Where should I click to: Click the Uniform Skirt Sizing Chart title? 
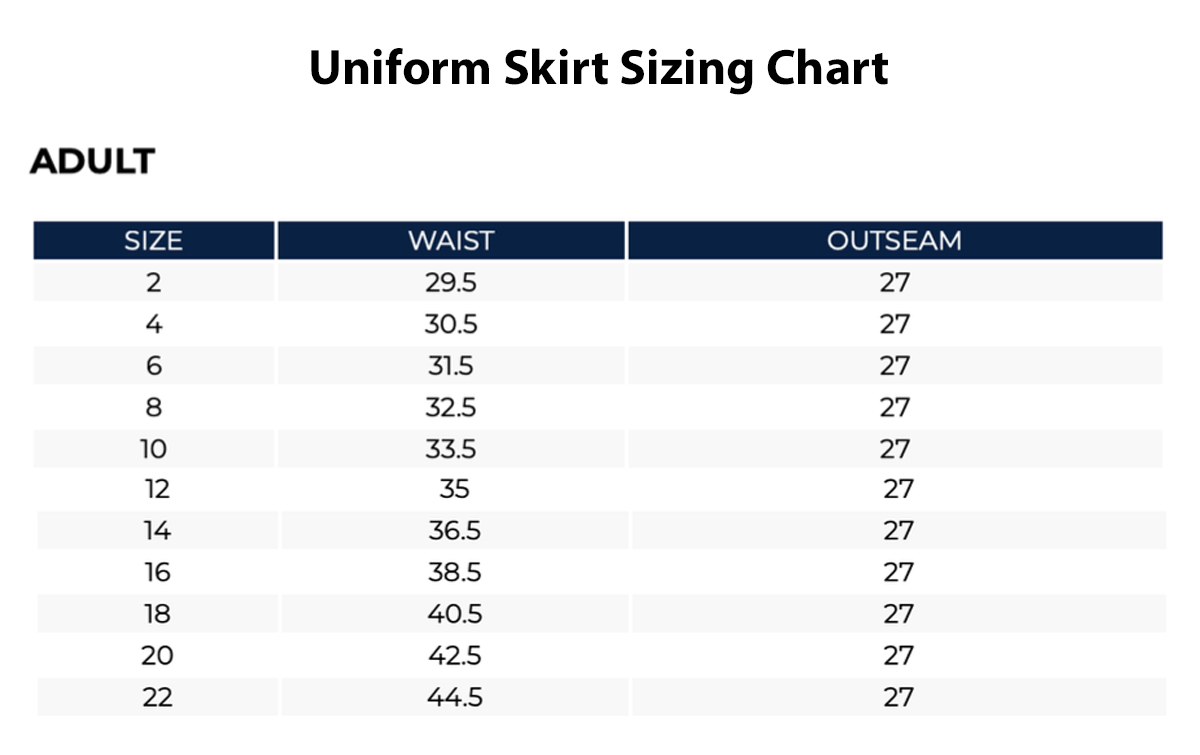(598, 70)
